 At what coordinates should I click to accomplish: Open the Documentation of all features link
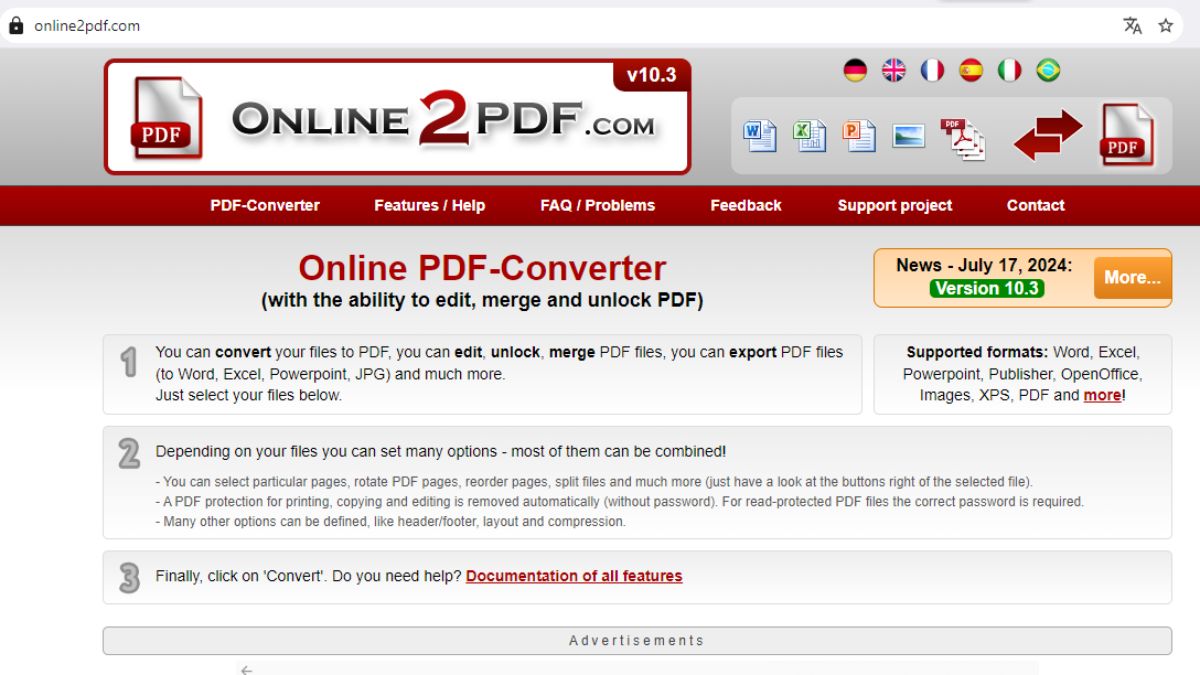[x=572, y=576]
